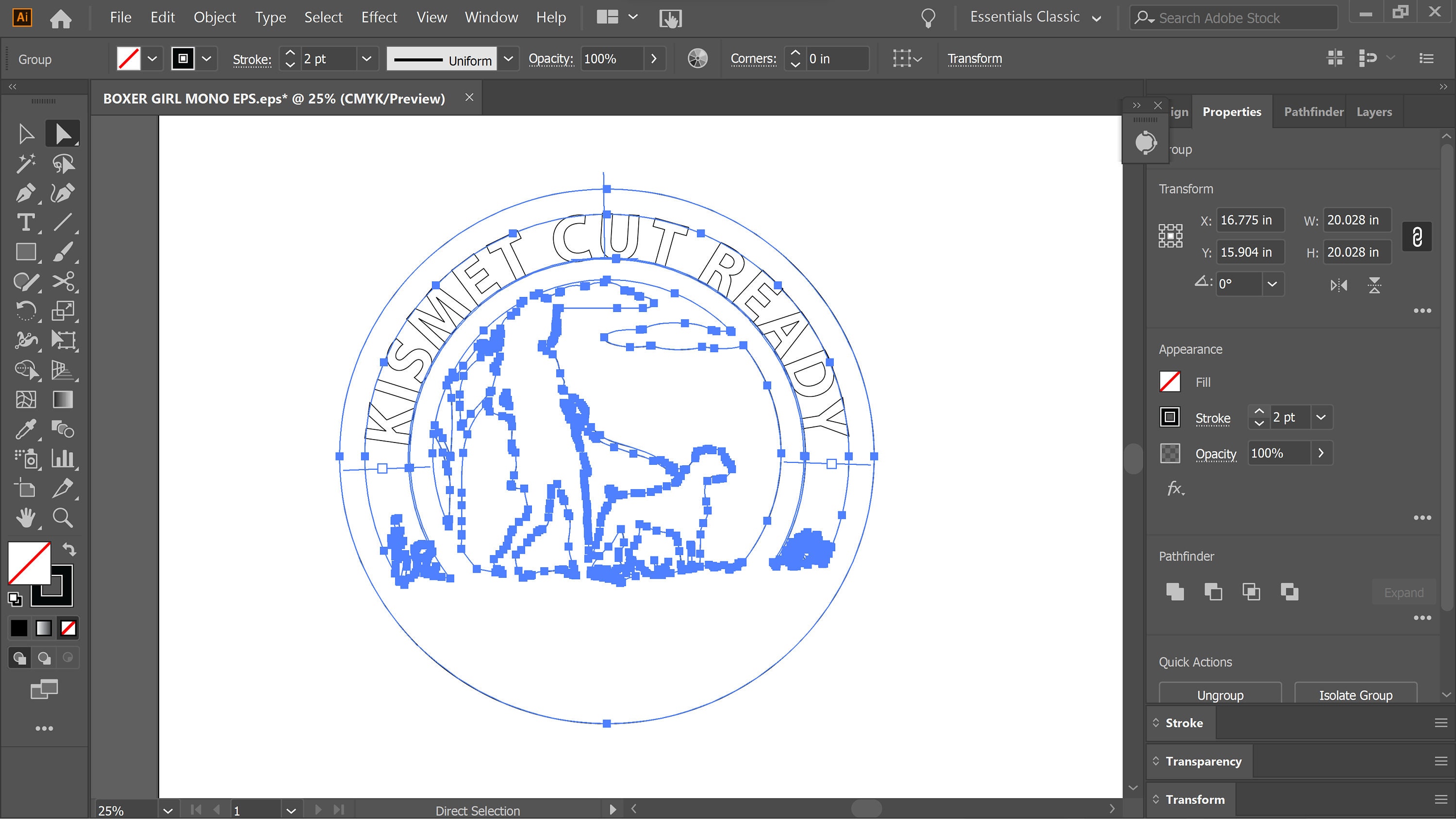Click the Ungroup quick action
The height and width of the screenshot is (819, 1456).
(1220, 695)
